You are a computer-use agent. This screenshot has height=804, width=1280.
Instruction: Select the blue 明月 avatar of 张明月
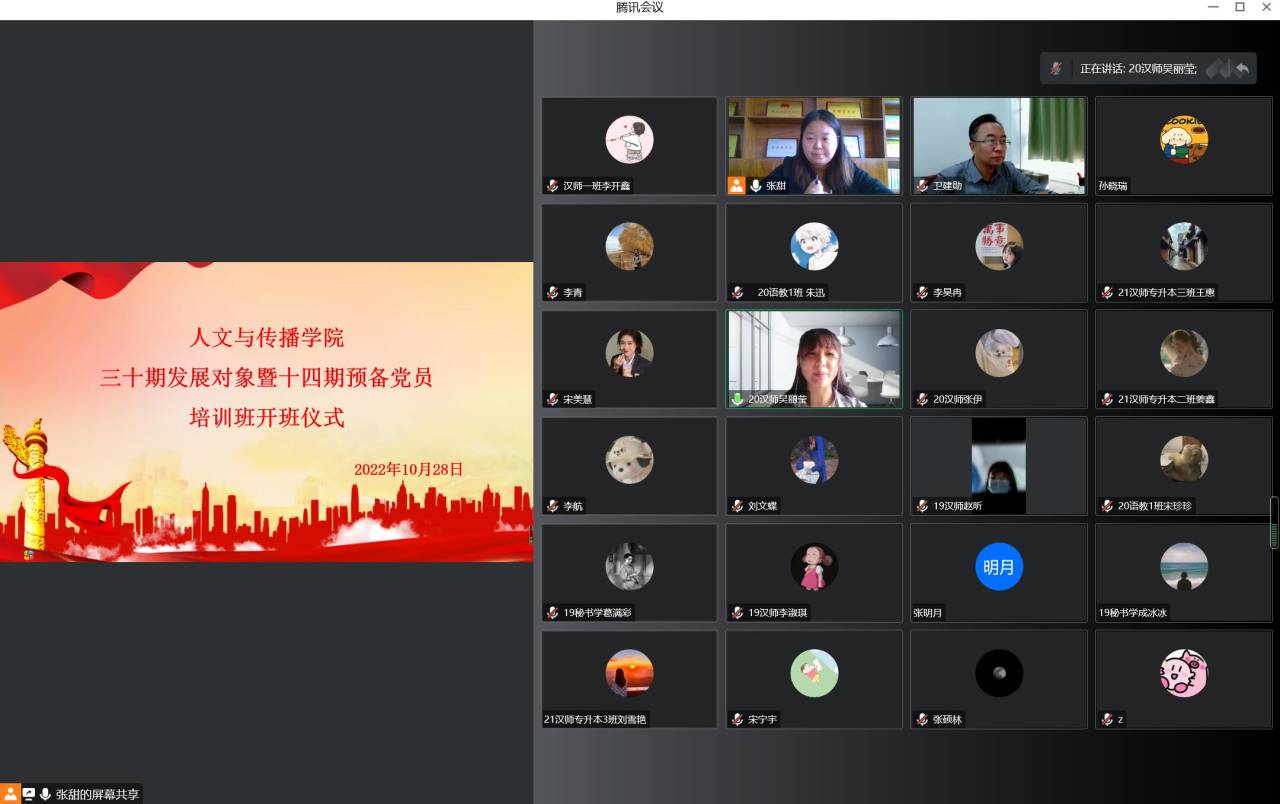pos(998,567)
